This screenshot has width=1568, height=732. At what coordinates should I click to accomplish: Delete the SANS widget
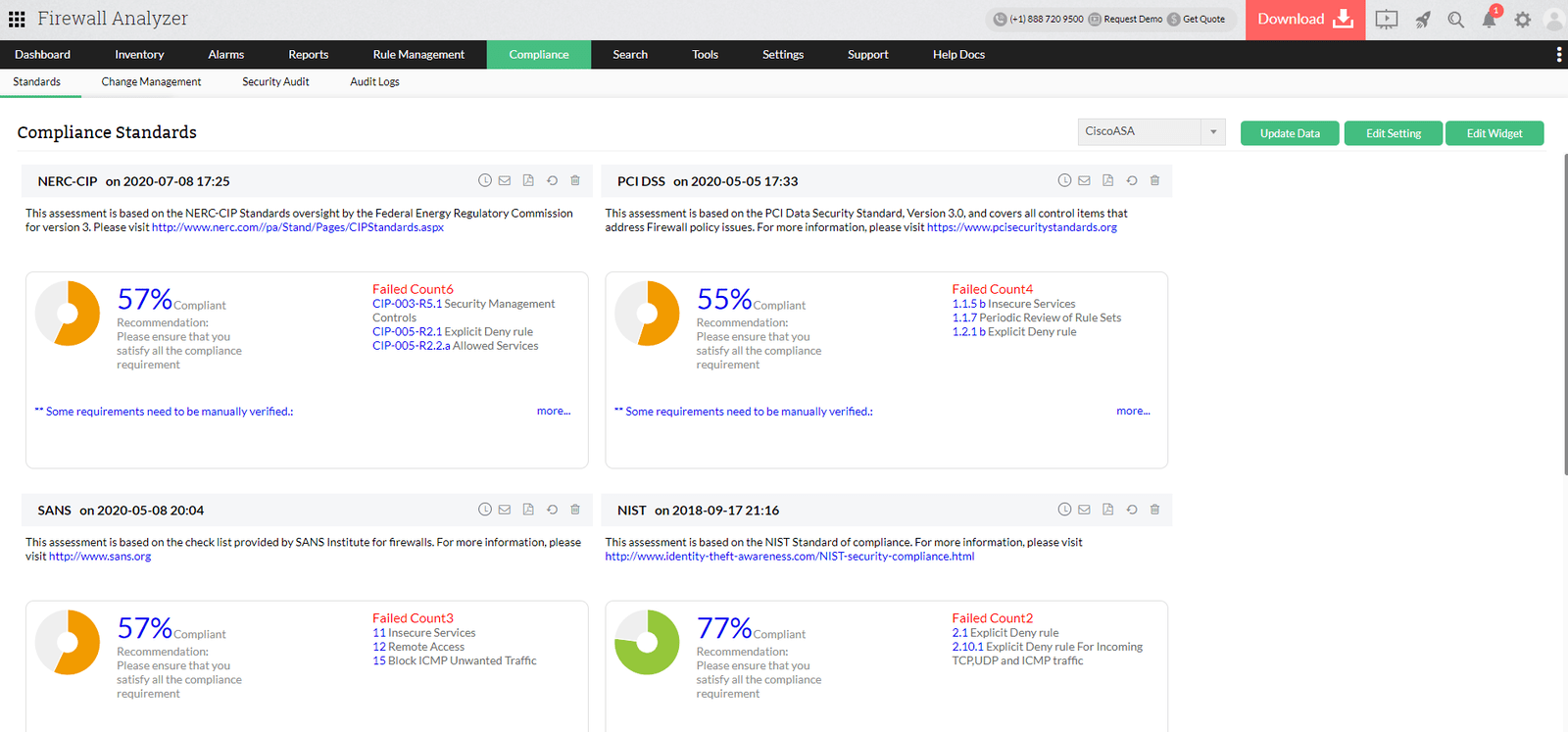pos(575,510)
